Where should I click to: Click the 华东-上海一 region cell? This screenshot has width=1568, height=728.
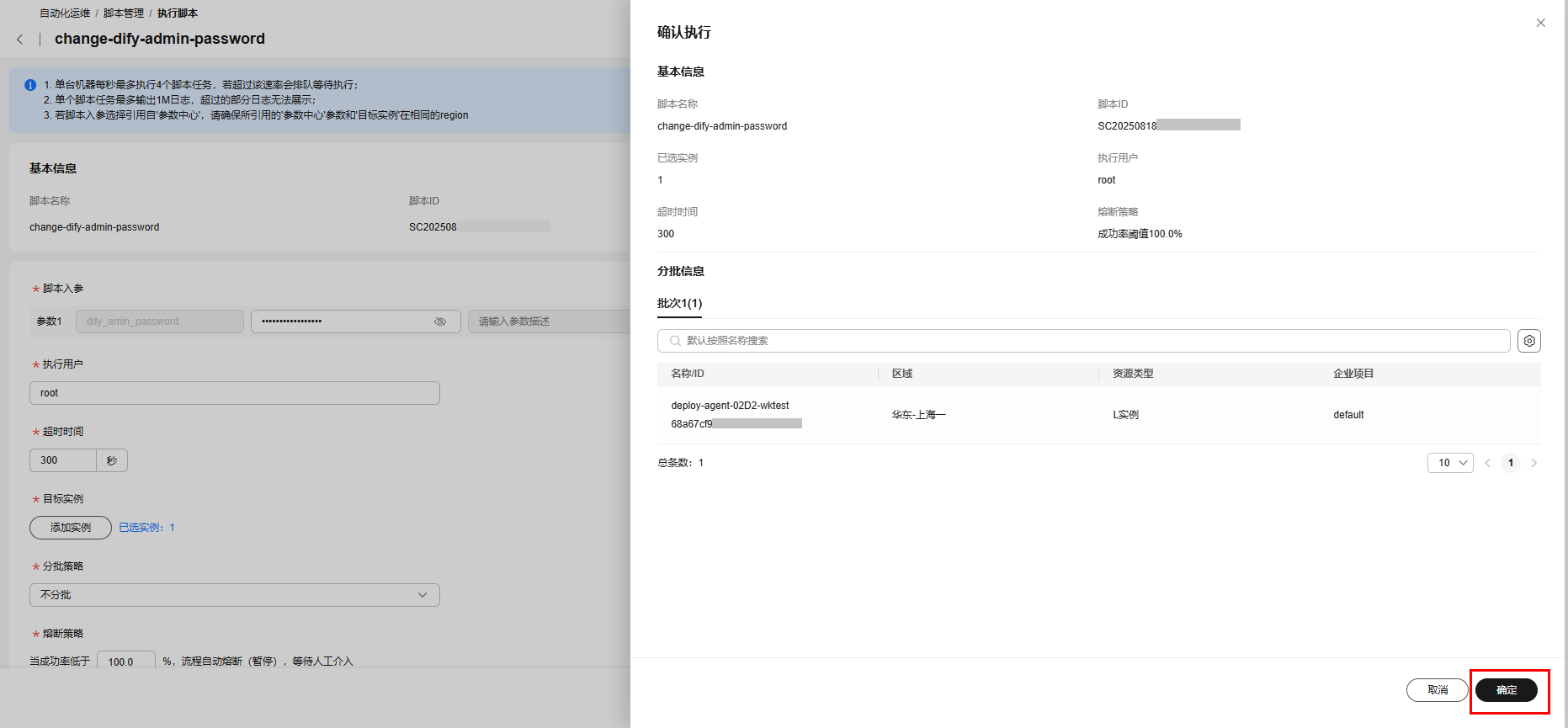(919, 415)
